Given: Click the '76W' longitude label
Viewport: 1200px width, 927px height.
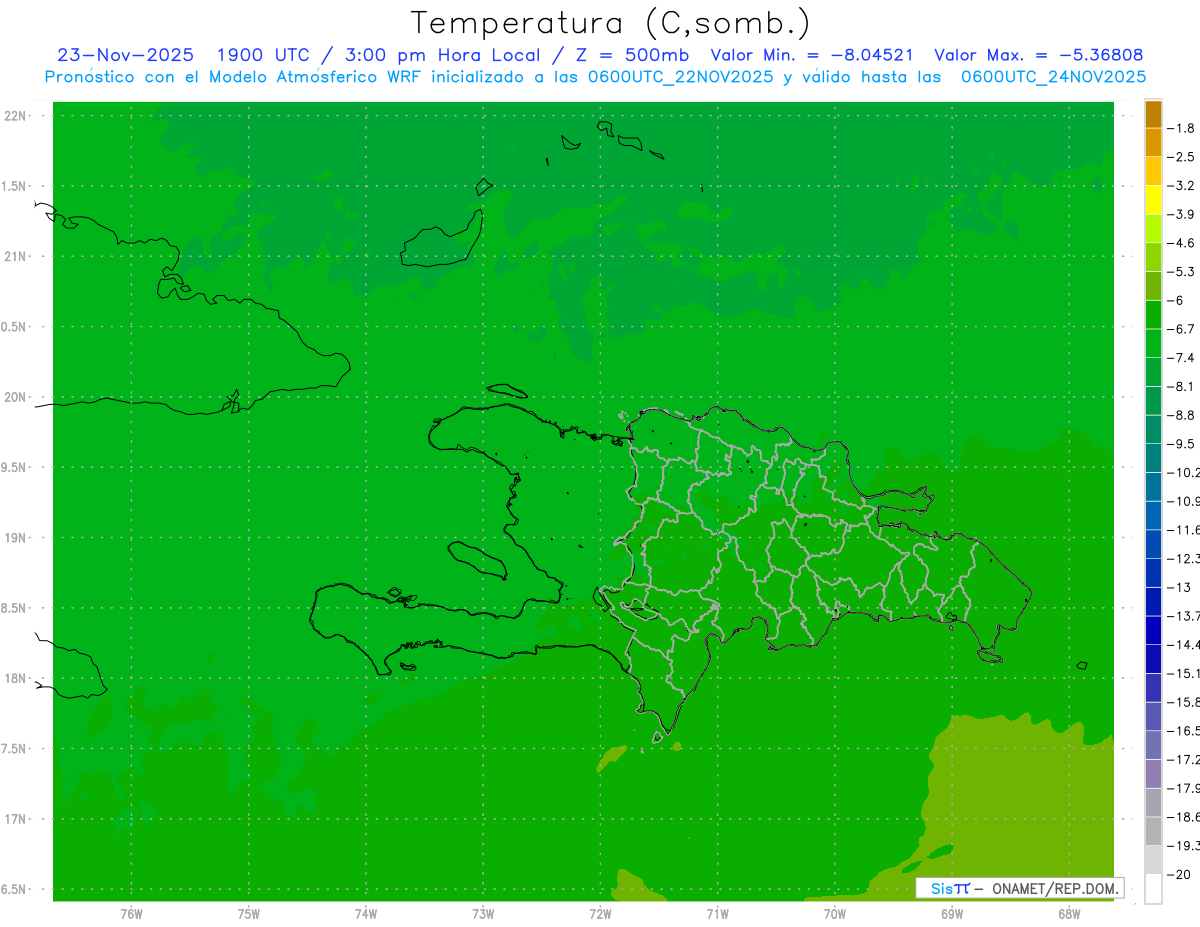Looking at the screenshot, I should point(131,913).
